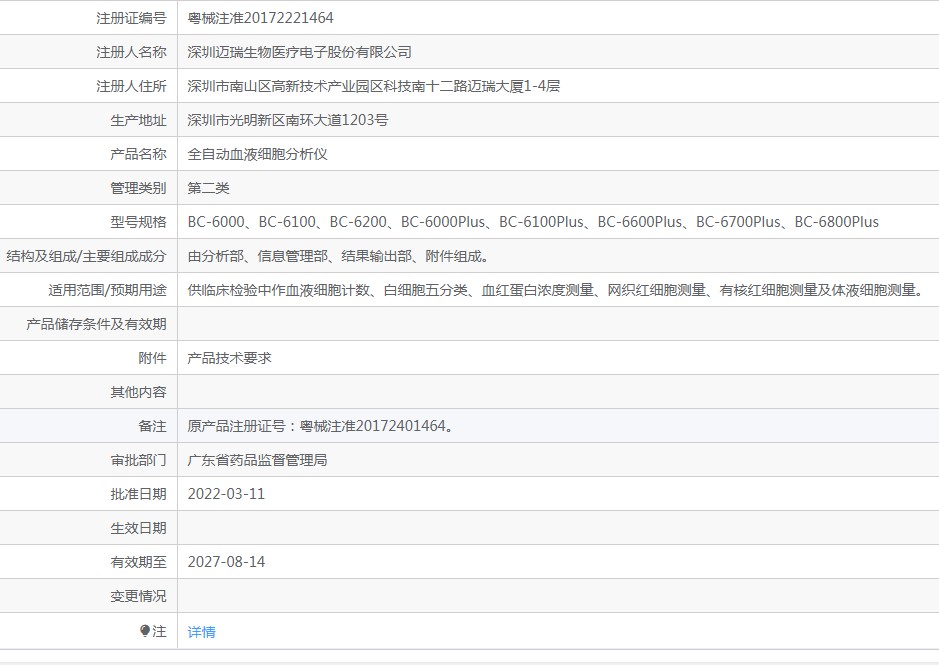Screen dimensions: 939x665
Task: Click the 注册人名称 label
Action: (131, 52)
